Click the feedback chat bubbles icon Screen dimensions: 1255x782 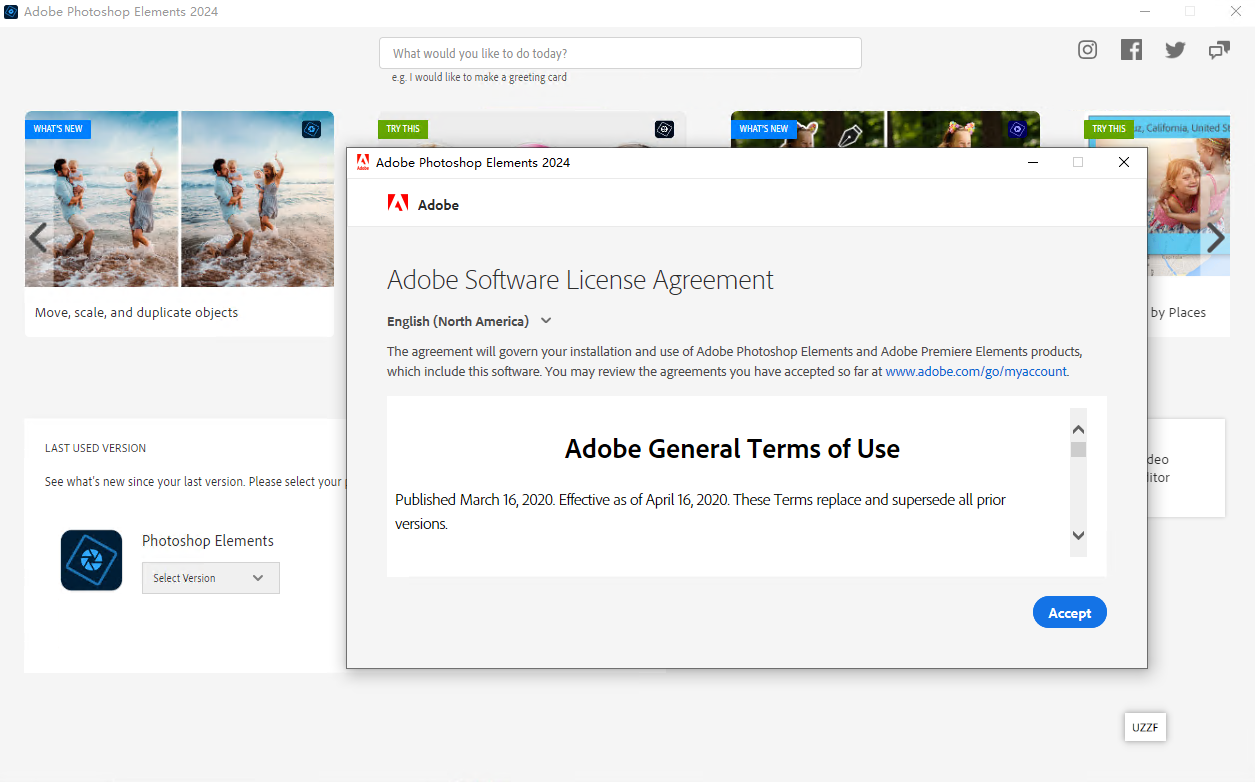1219,50
